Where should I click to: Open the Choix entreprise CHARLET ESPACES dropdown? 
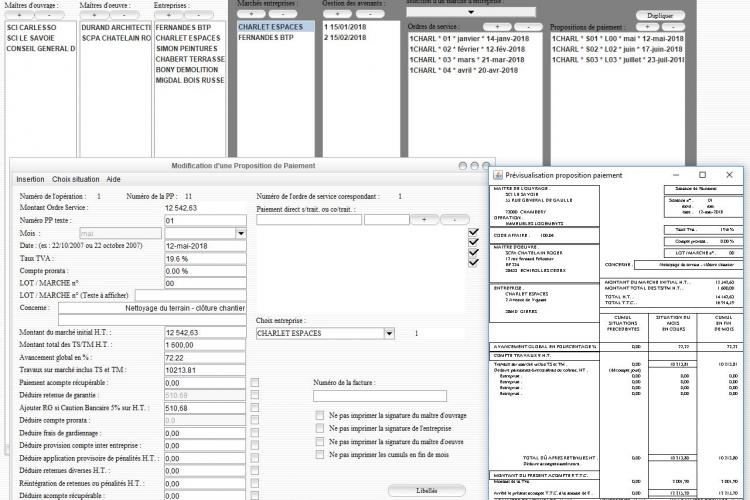[389, 333]
